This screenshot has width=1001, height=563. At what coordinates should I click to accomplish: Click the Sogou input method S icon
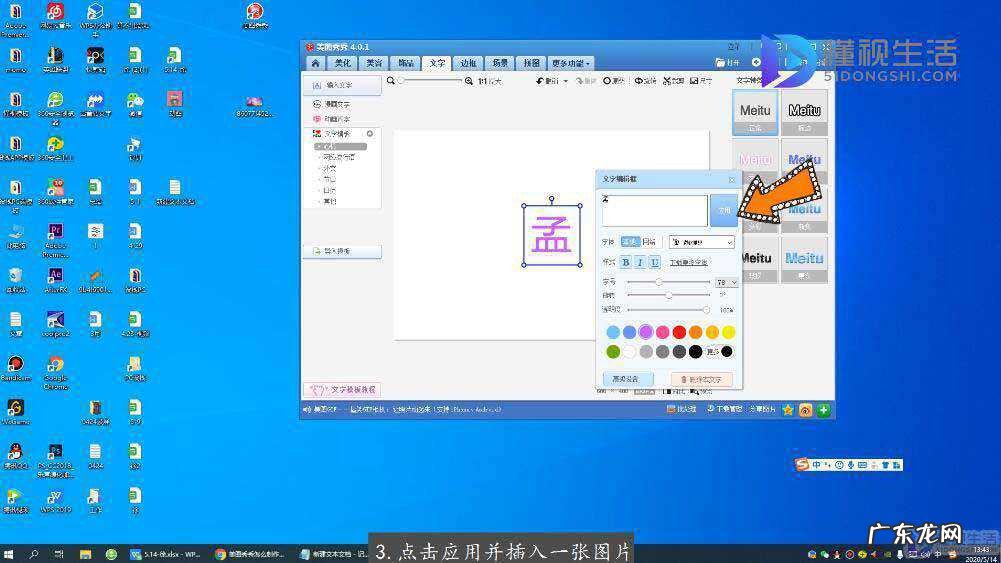point(802,465)
